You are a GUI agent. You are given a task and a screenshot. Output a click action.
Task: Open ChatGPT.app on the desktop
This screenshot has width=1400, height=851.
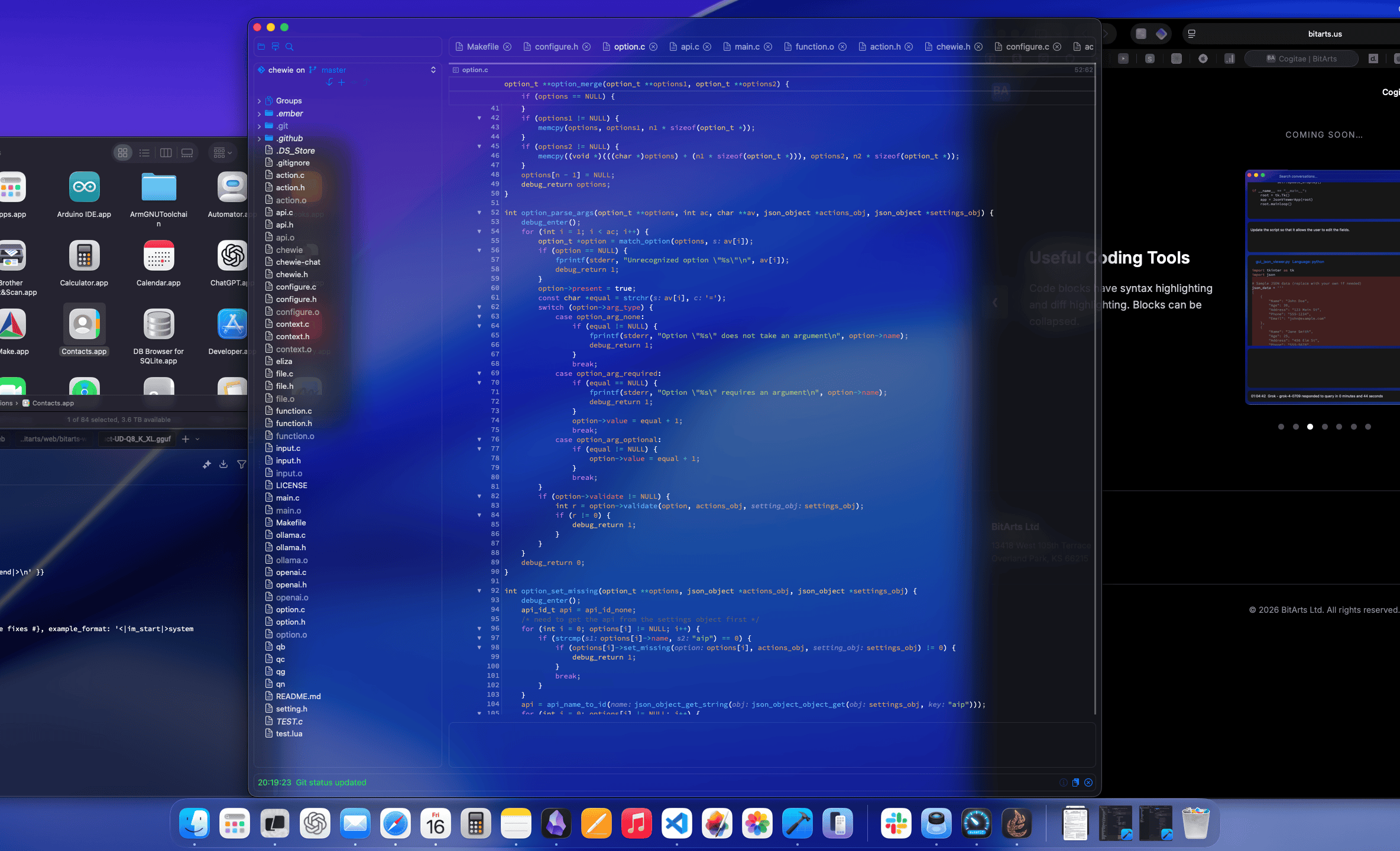pos(231,254)
